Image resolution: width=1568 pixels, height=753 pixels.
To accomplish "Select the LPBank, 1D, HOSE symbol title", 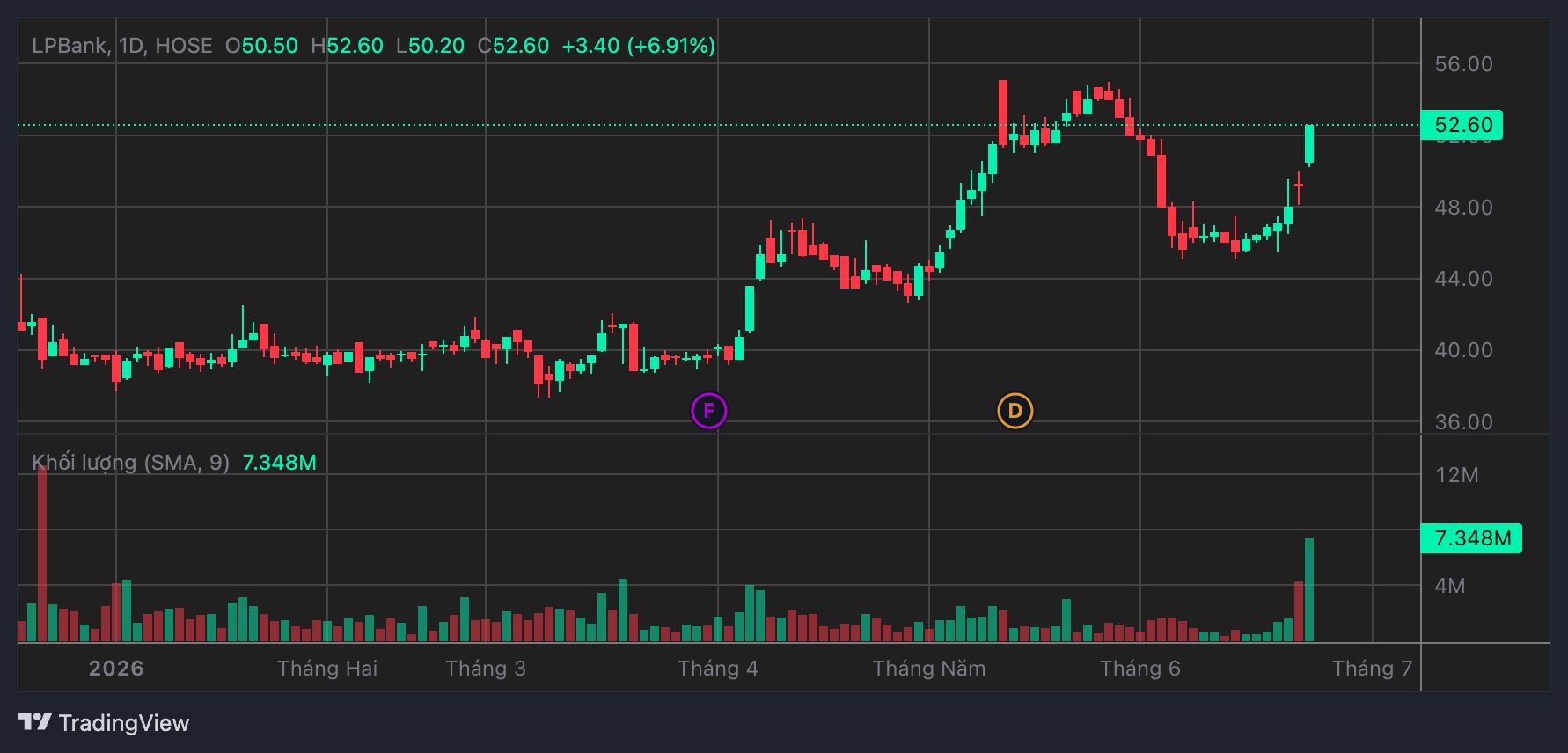I will [x=122, y=46].
